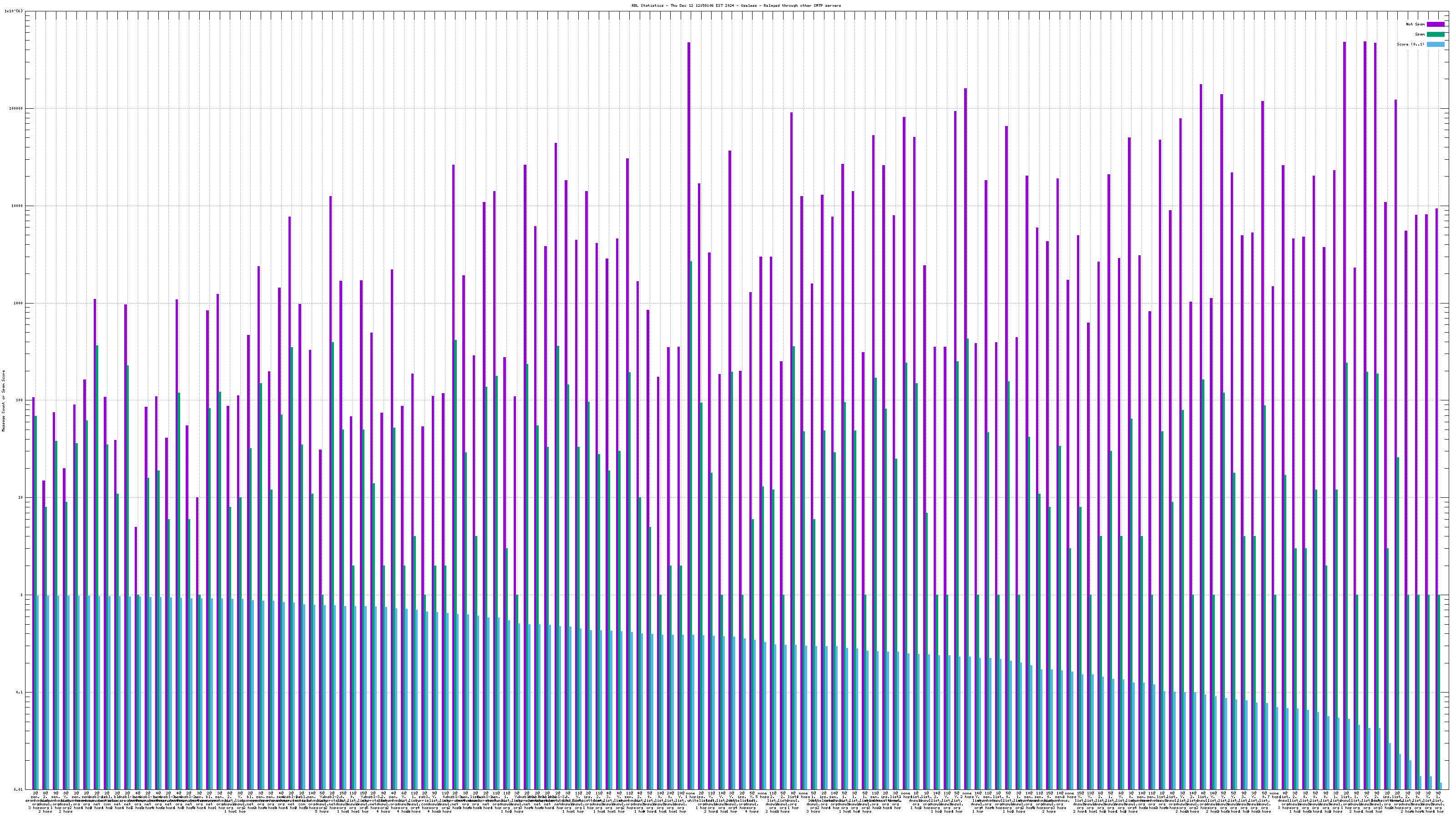Image resolution: width=1456 pixels, height=819 pixels.
Task: Click the 1000 y-axis tick label
Action: click(19, 303)
